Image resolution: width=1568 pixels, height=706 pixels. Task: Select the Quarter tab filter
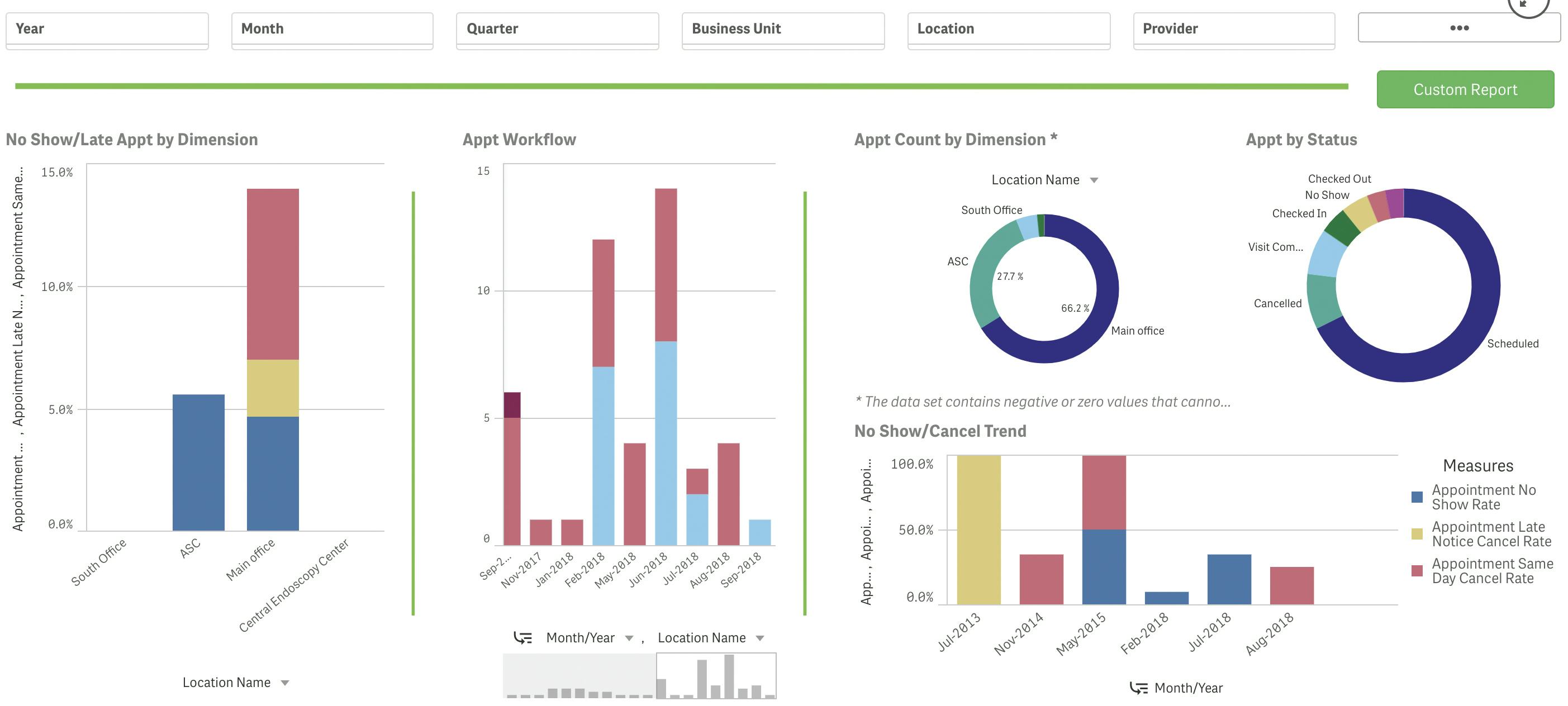(x=558, y=27)
